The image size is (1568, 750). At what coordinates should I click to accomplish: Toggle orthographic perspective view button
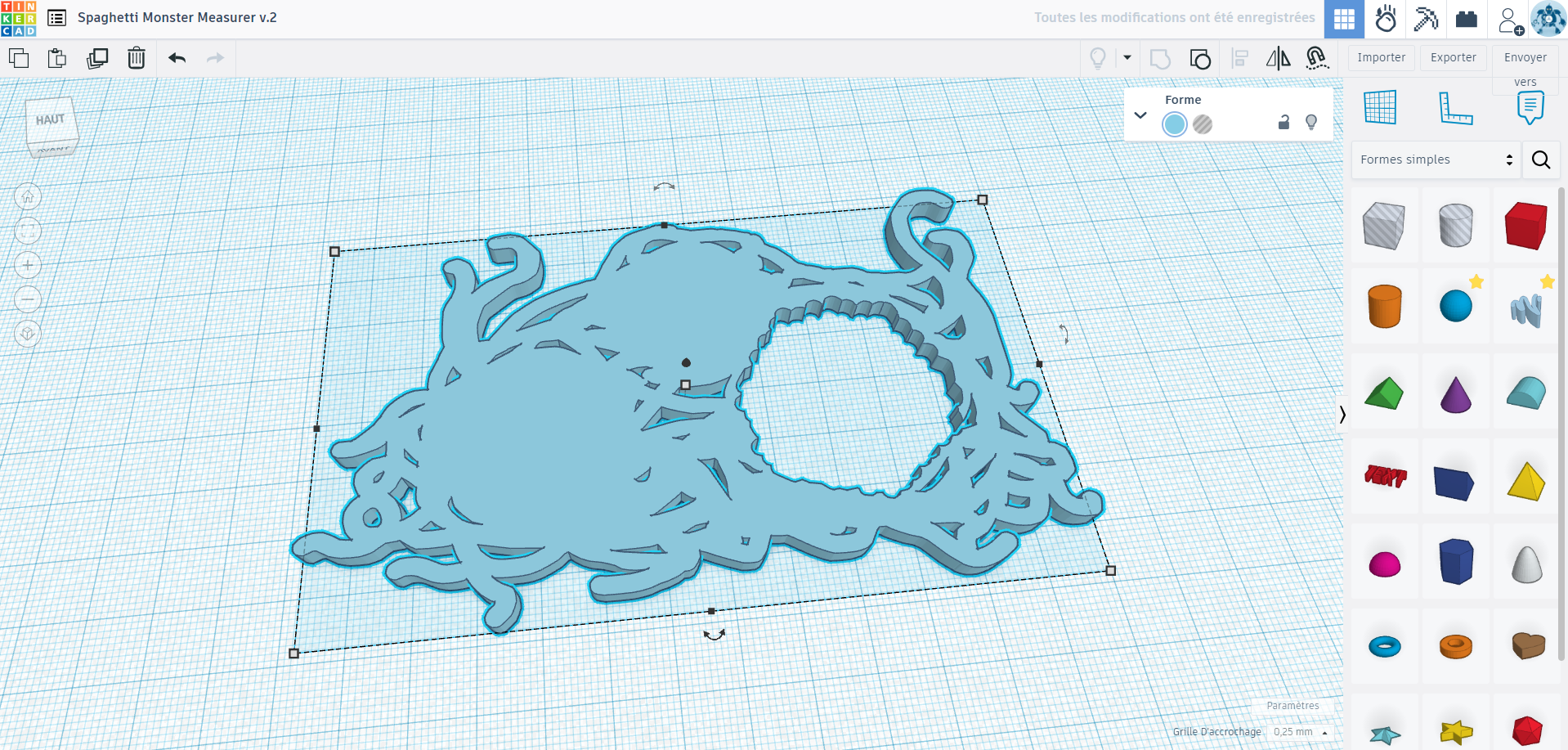coord(28,334)
